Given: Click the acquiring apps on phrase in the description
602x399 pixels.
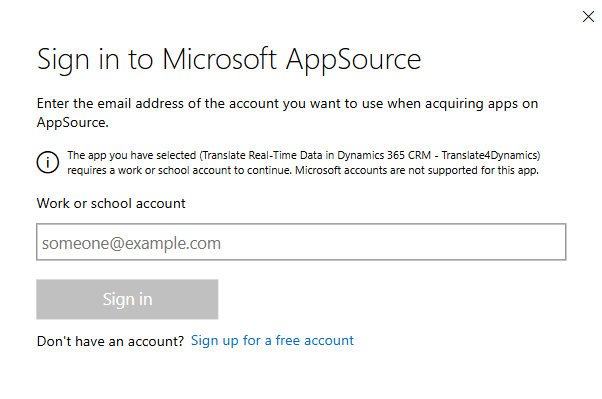Looking at the screenshot, I should tap(481, 104).
